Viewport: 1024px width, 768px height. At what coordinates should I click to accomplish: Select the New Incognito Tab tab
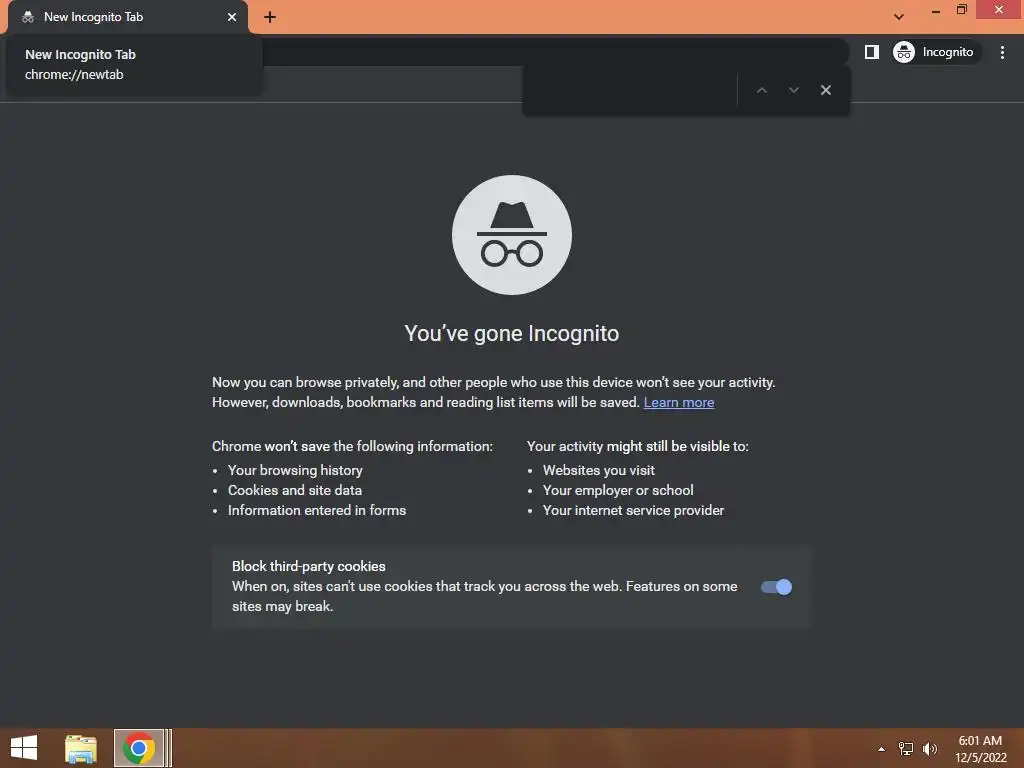point(128,17)
